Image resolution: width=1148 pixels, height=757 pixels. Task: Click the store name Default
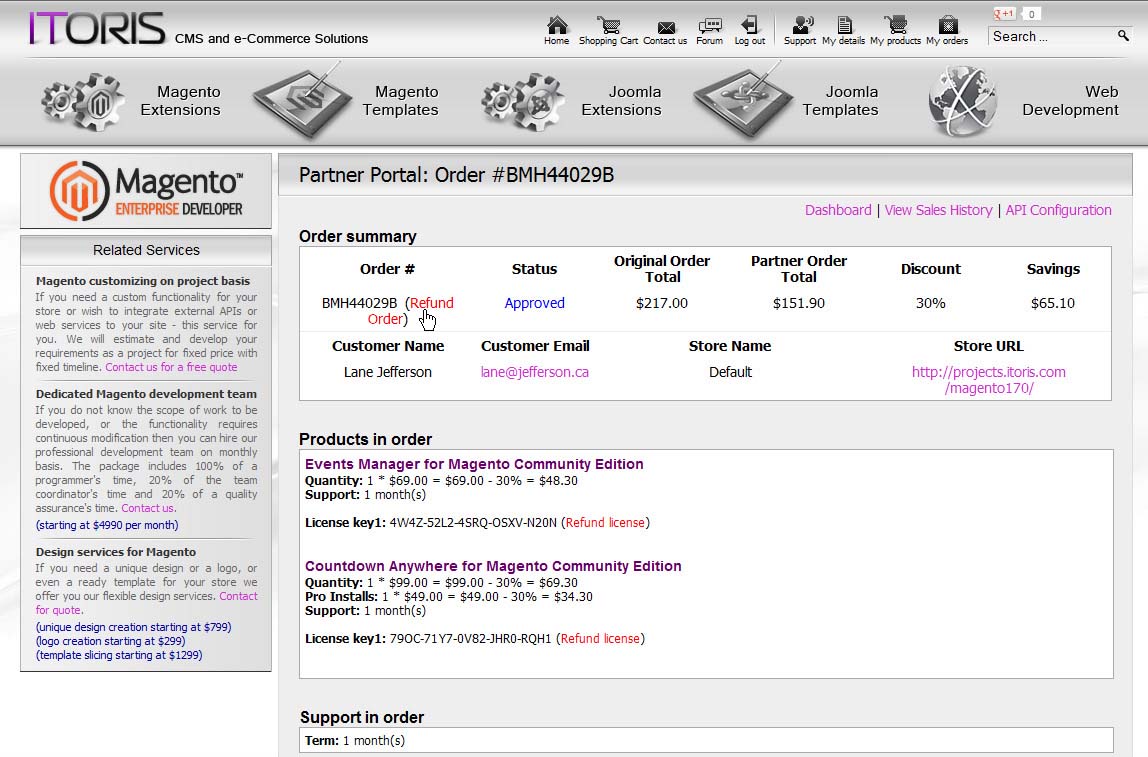[x=730, y=372]
